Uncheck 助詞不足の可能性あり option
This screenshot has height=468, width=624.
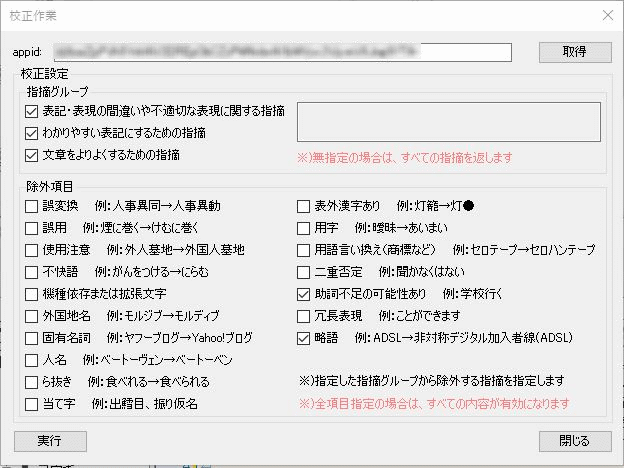(x=303, y=294)
